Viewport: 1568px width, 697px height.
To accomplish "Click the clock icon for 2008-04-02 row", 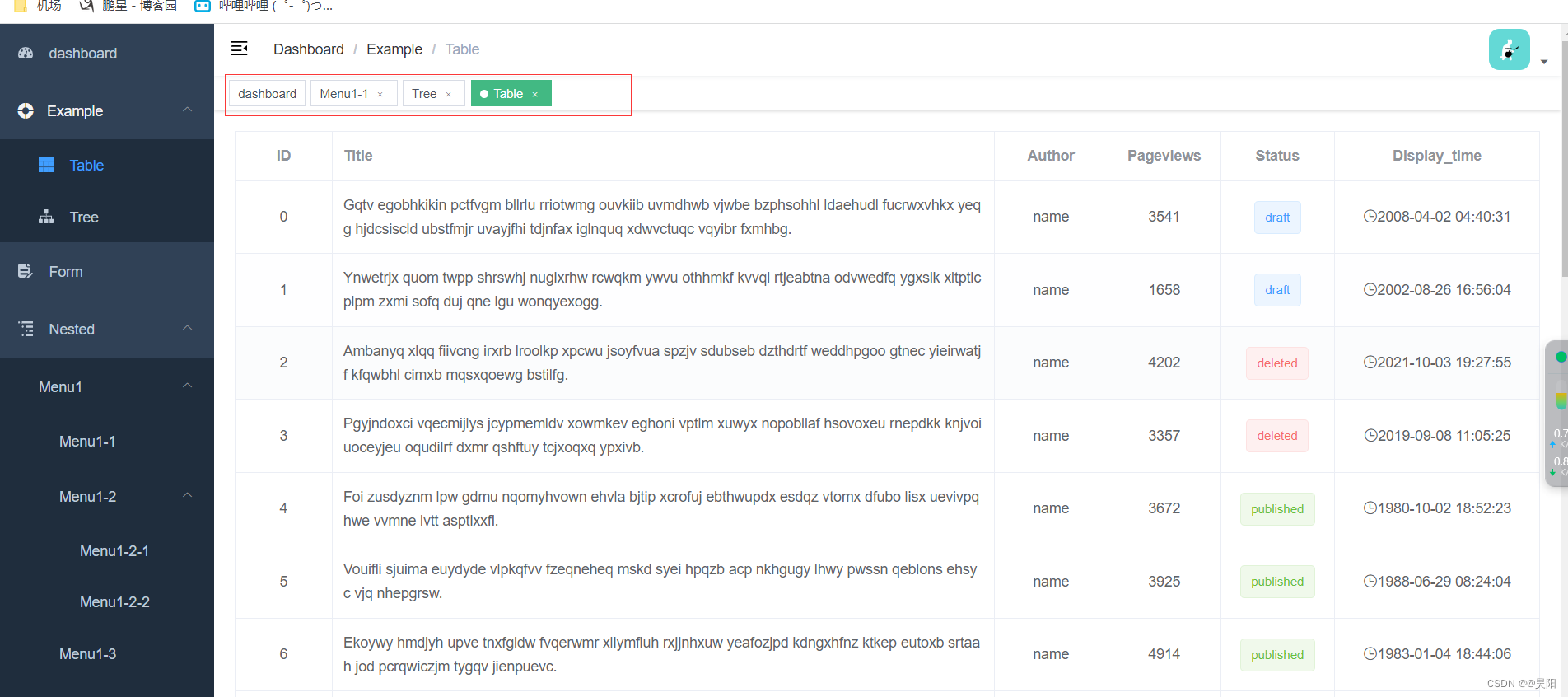I will click(x=1370, y=216).
